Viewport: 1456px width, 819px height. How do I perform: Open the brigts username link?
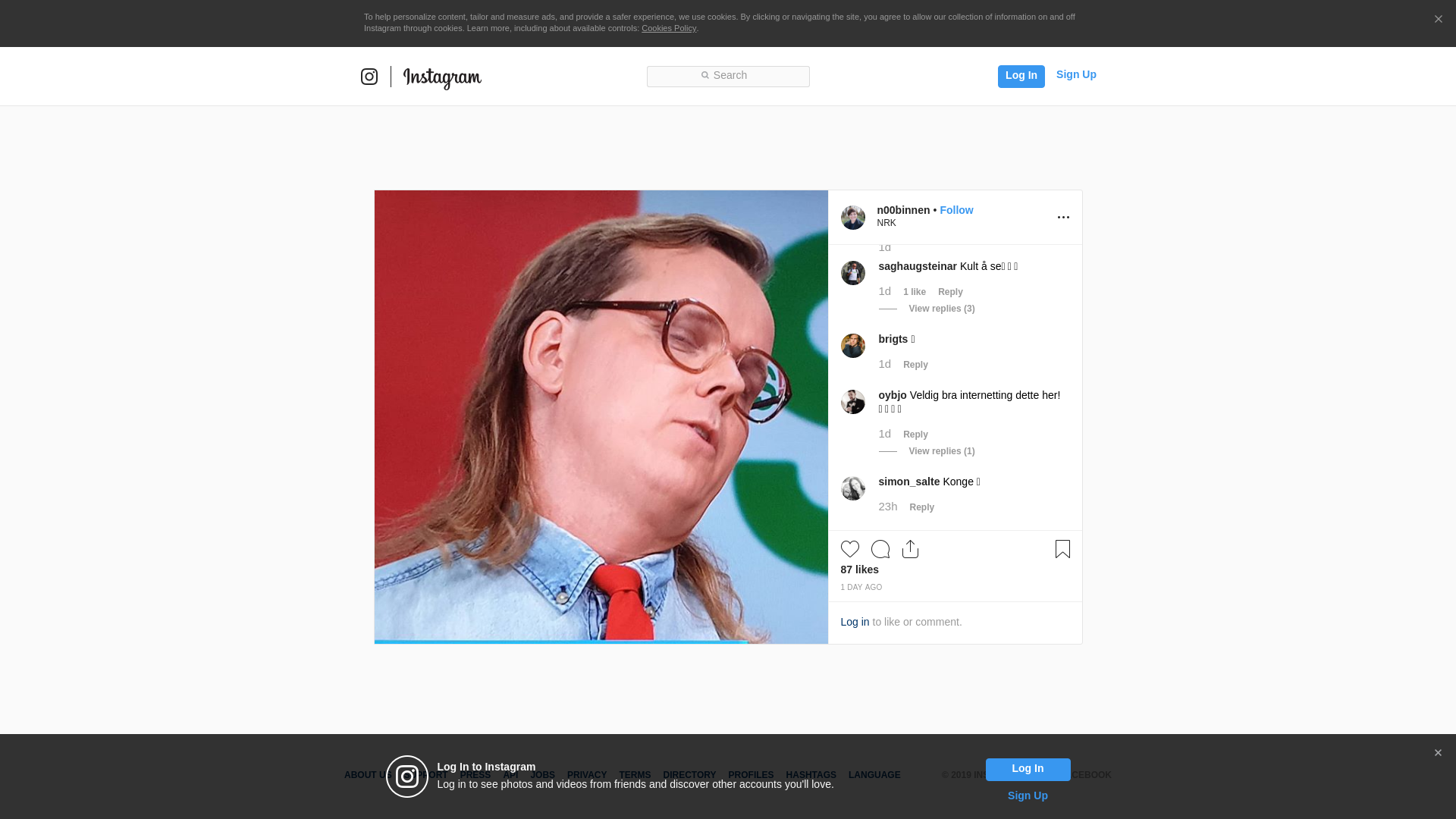coord(893,339)
